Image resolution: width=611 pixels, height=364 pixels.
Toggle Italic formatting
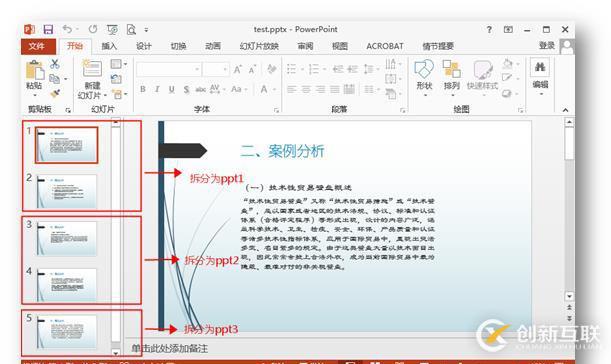(157, 89)
